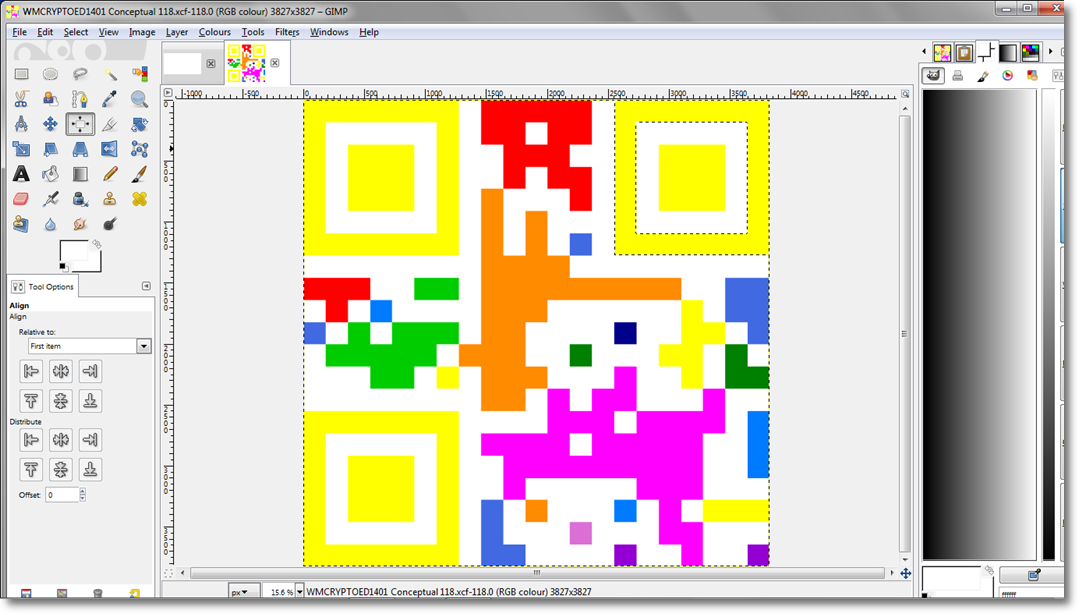Open the Relative to 'First item' dropdown
This screenshot has width=1080, height=615.
90,346
